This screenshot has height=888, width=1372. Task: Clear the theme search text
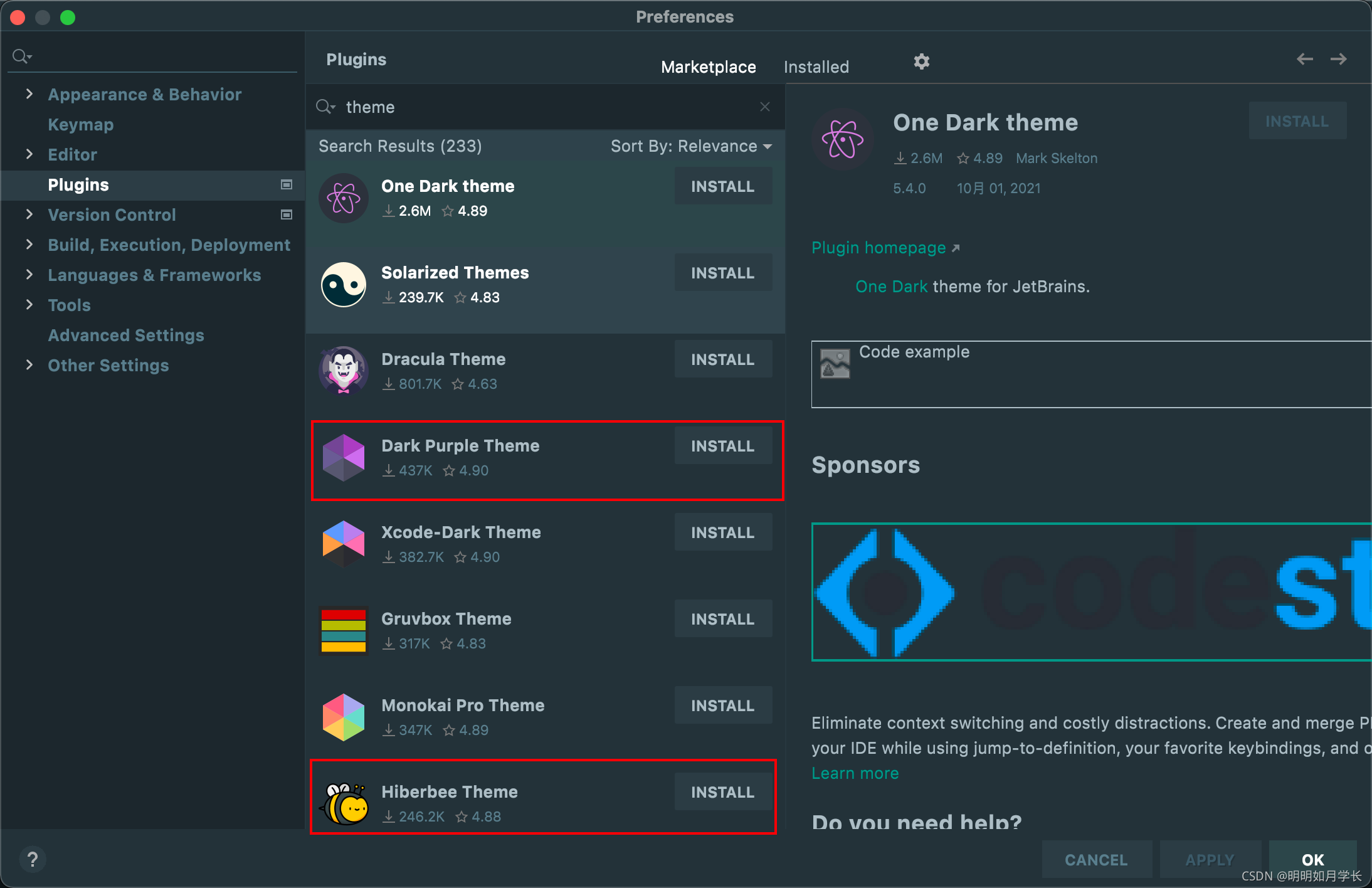point(764,107)
